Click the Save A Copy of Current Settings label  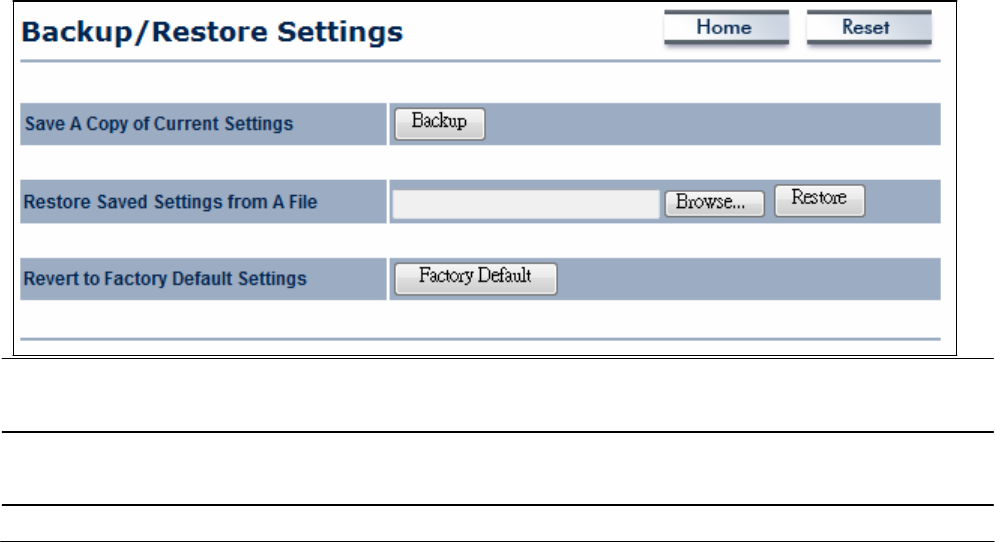coord(159,124)
